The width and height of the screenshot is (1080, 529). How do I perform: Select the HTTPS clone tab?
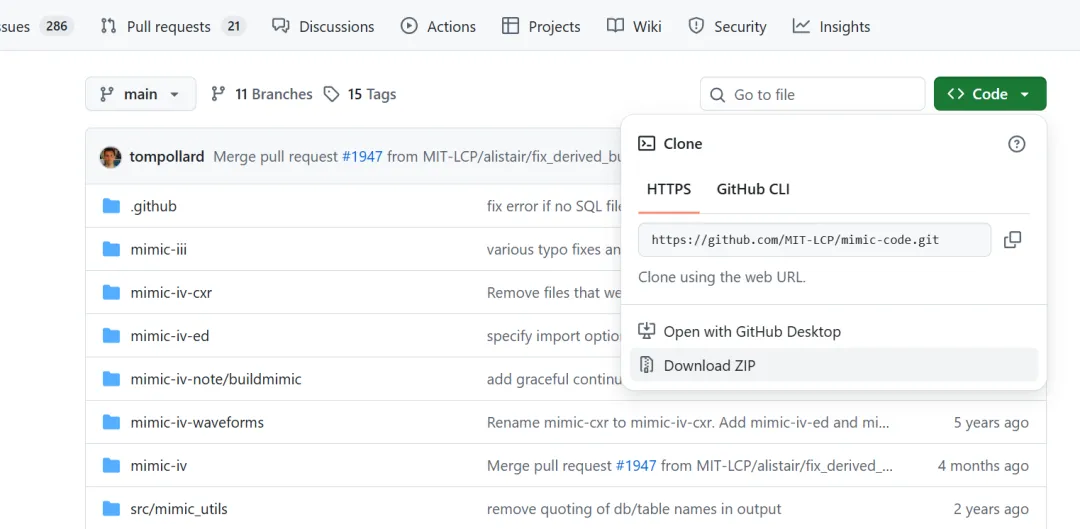click(x=668, y=189)
